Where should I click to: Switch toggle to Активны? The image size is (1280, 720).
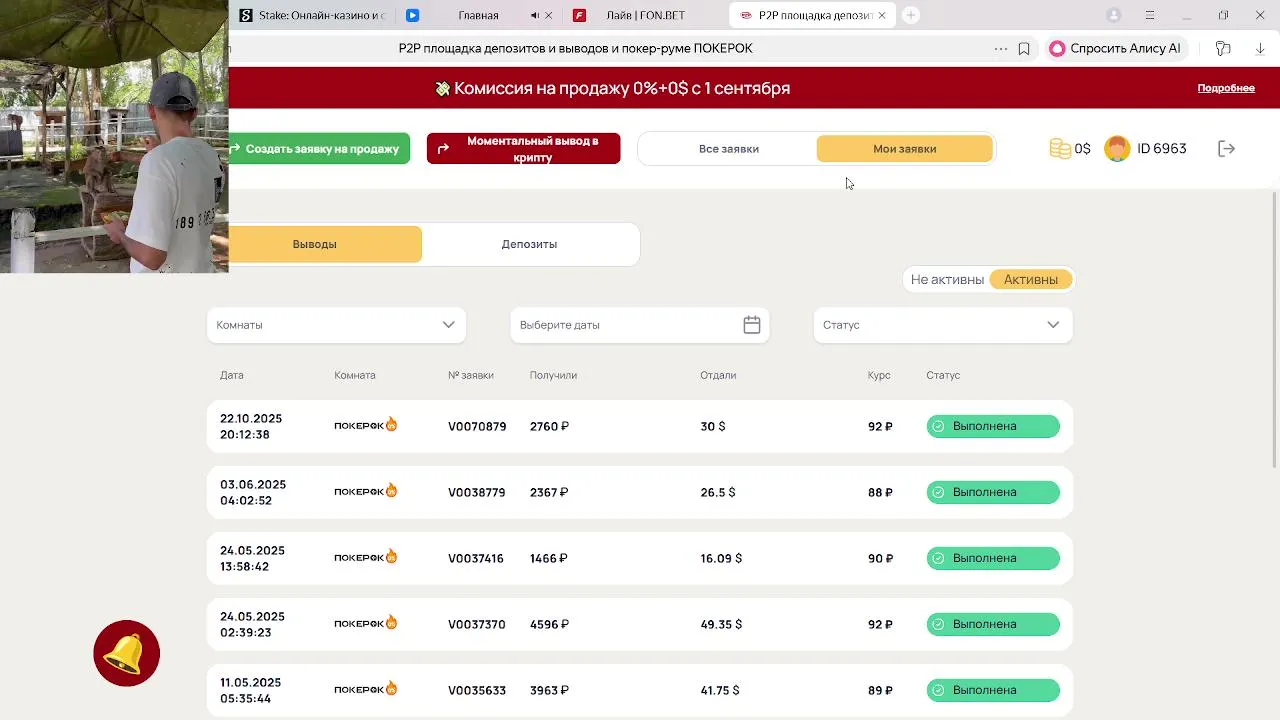click(x=1031, y=280)
